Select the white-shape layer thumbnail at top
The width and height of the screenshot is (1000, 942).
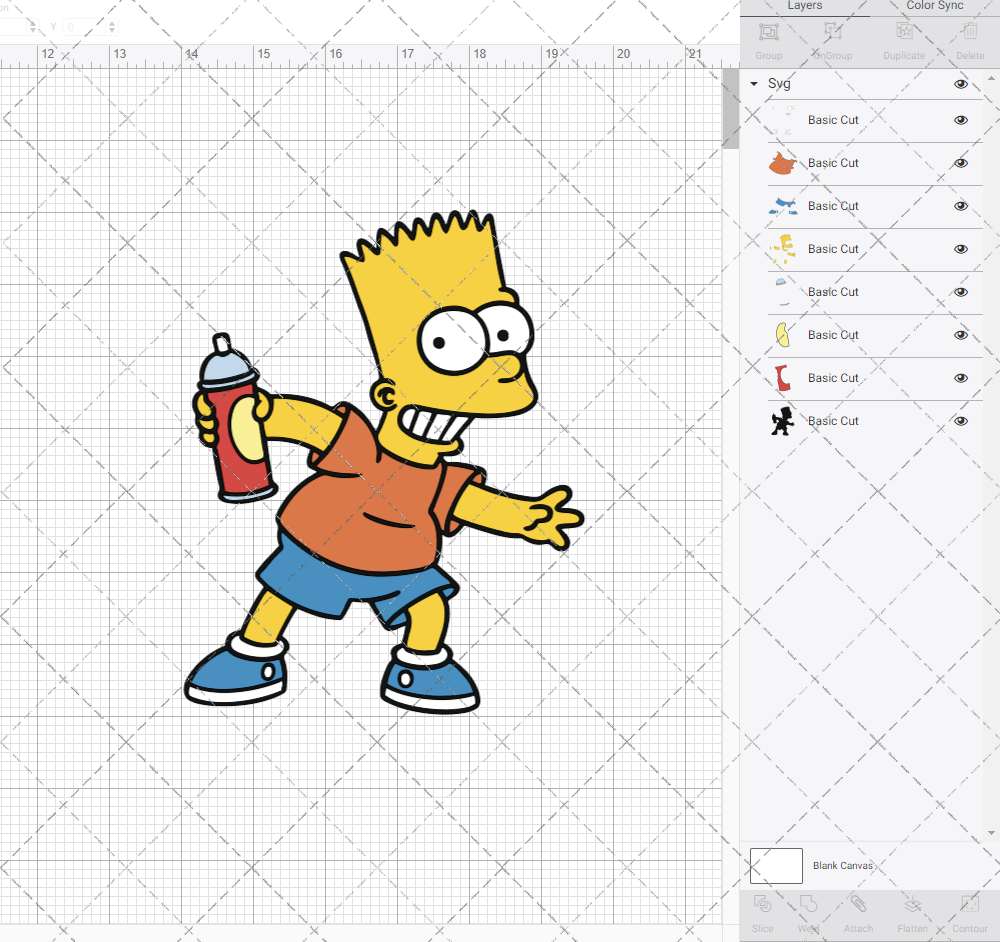[782, 120]
